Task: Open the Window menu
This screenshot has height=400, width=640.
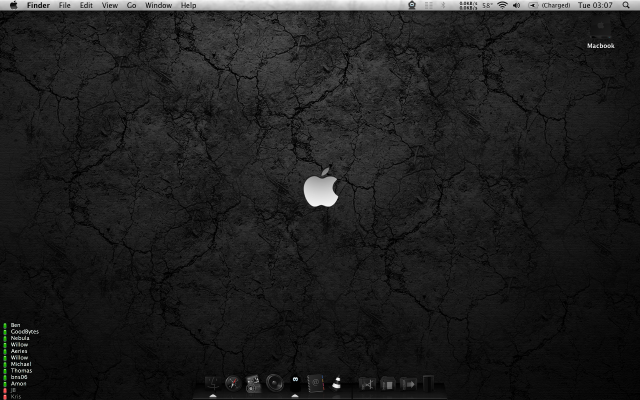Action: 158,5
